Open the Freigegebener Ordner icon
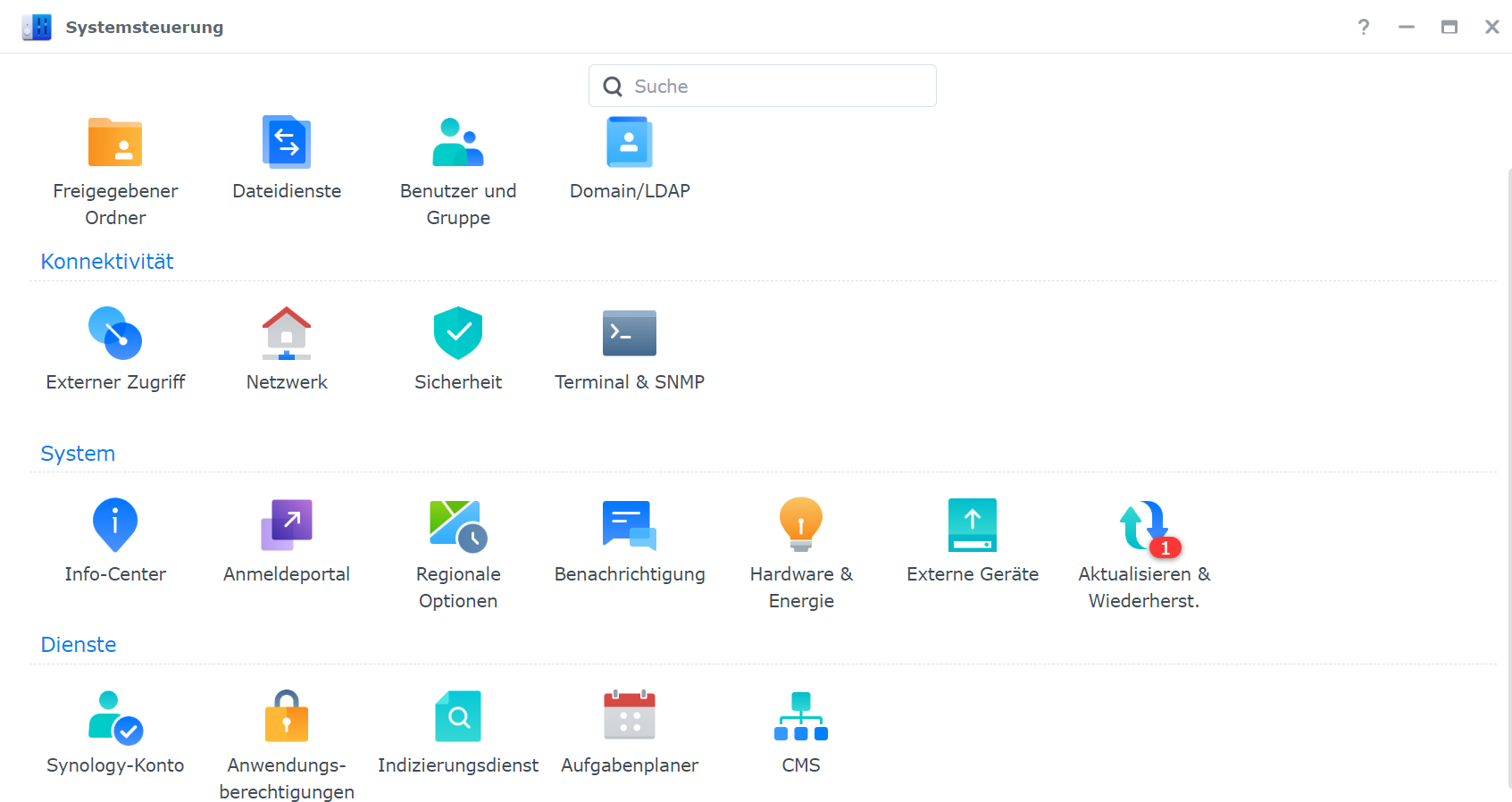This screenshot has width=1512, height=802. pos(115,142)
